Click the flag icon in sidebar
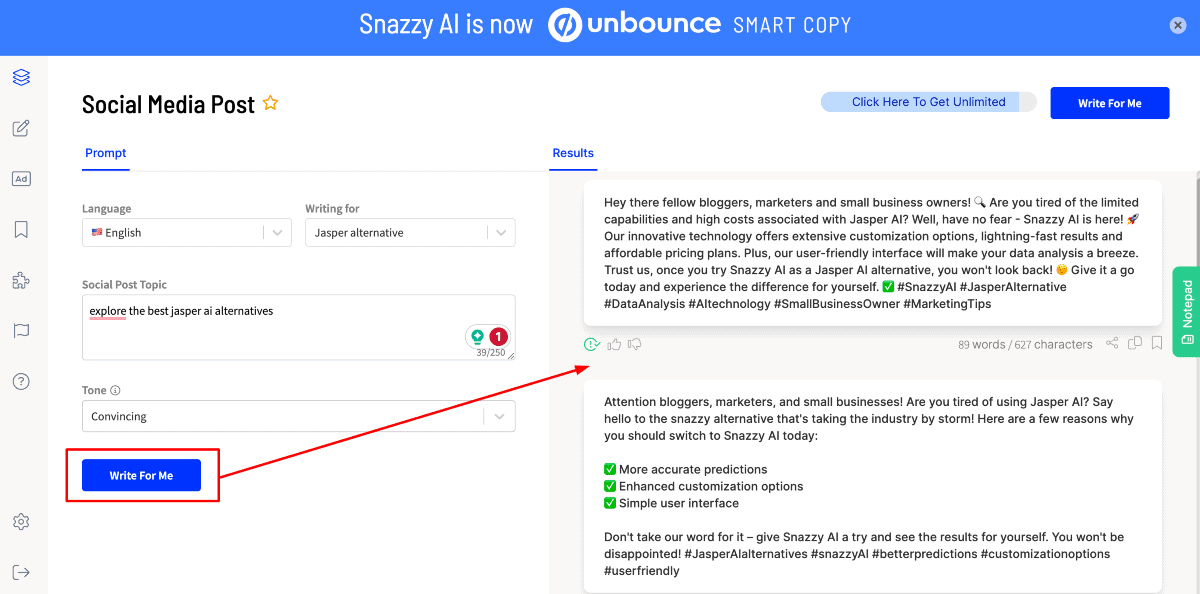 21,331
